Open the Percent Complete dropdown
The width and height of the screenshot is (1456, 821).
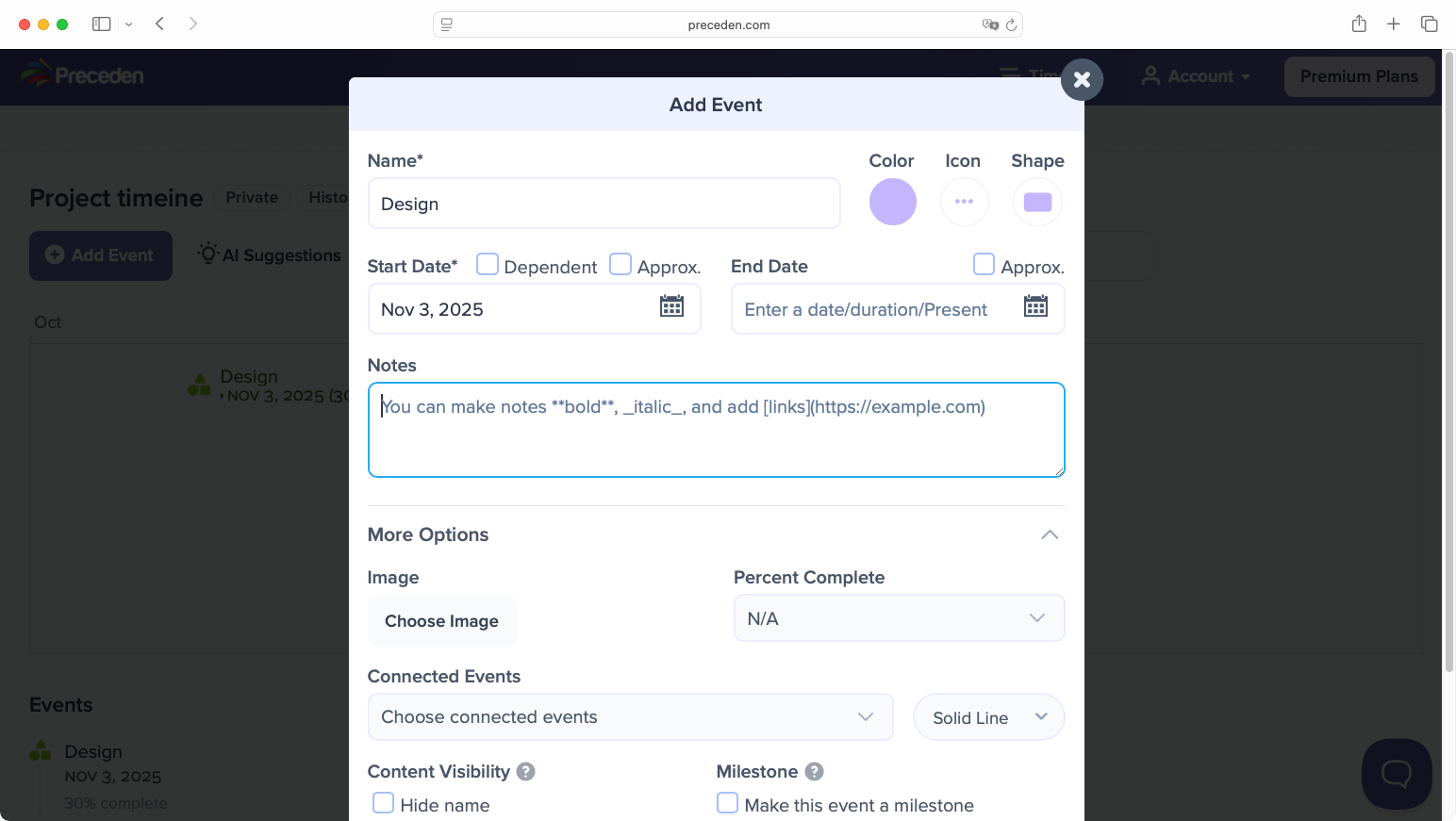tap(899, 618)
